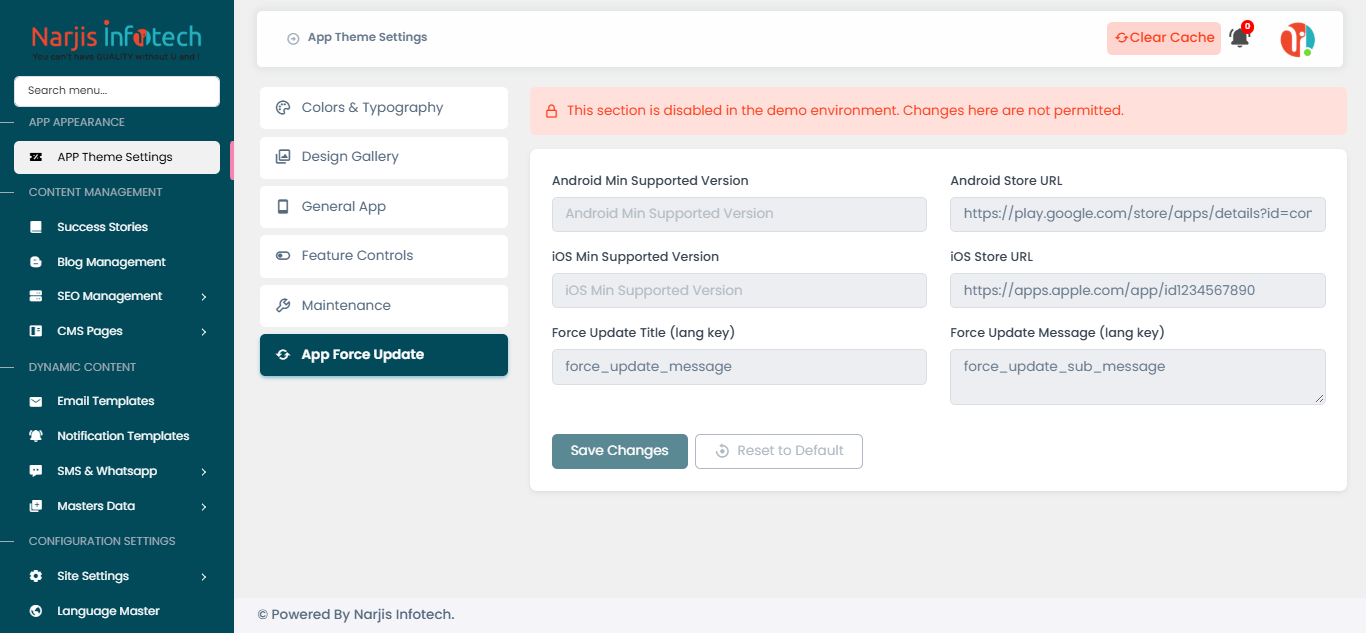The height and width of the screenshot is (633, 1366).
Task: Click the Save Changes button
Action: click(x=620, y=451)
